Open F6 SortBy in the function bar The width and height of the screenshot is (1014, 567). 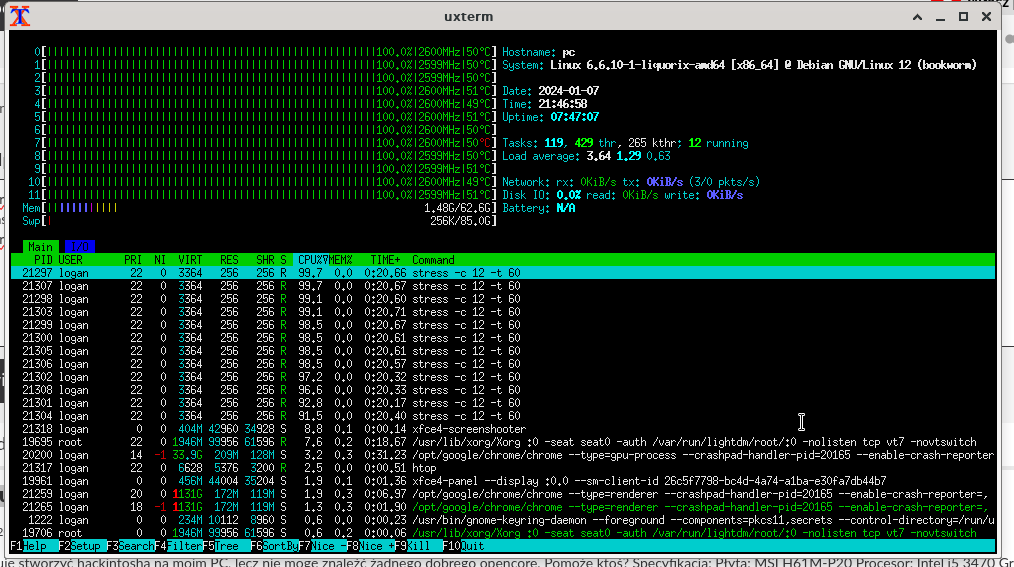(274, 546)
